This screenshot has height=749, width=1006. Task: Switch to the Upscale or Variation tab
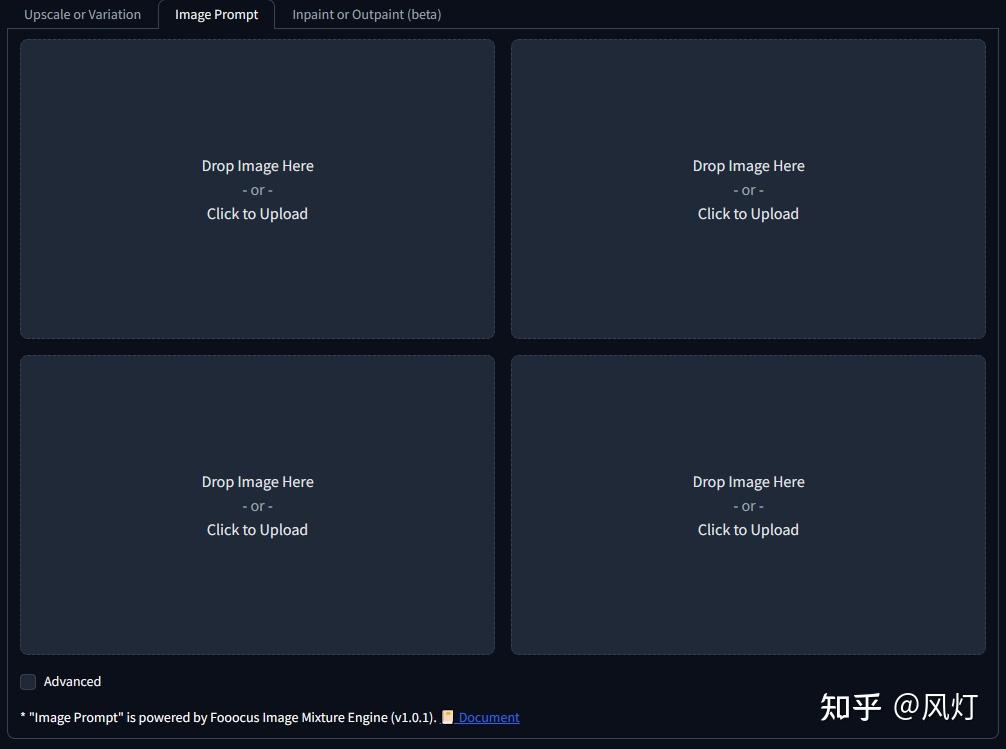coord(83,14)
